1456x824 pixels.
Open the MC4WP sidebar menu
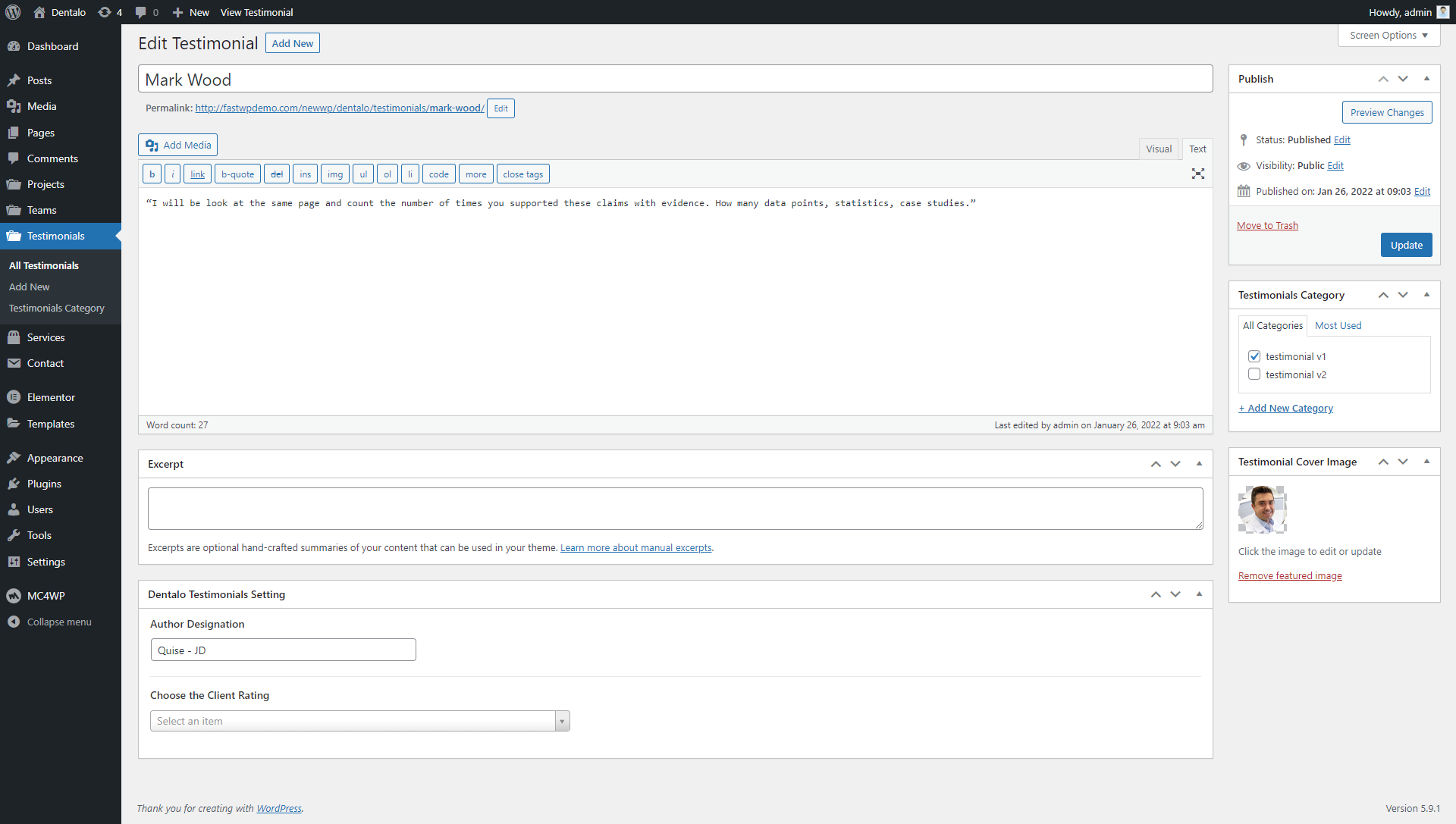45,596
